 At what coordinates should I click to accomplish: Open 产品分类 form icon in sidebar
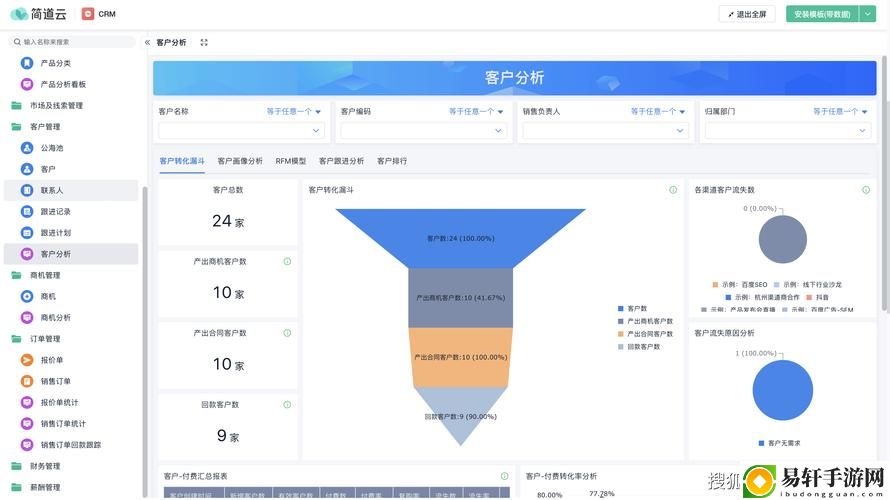(x=27, y=63)
